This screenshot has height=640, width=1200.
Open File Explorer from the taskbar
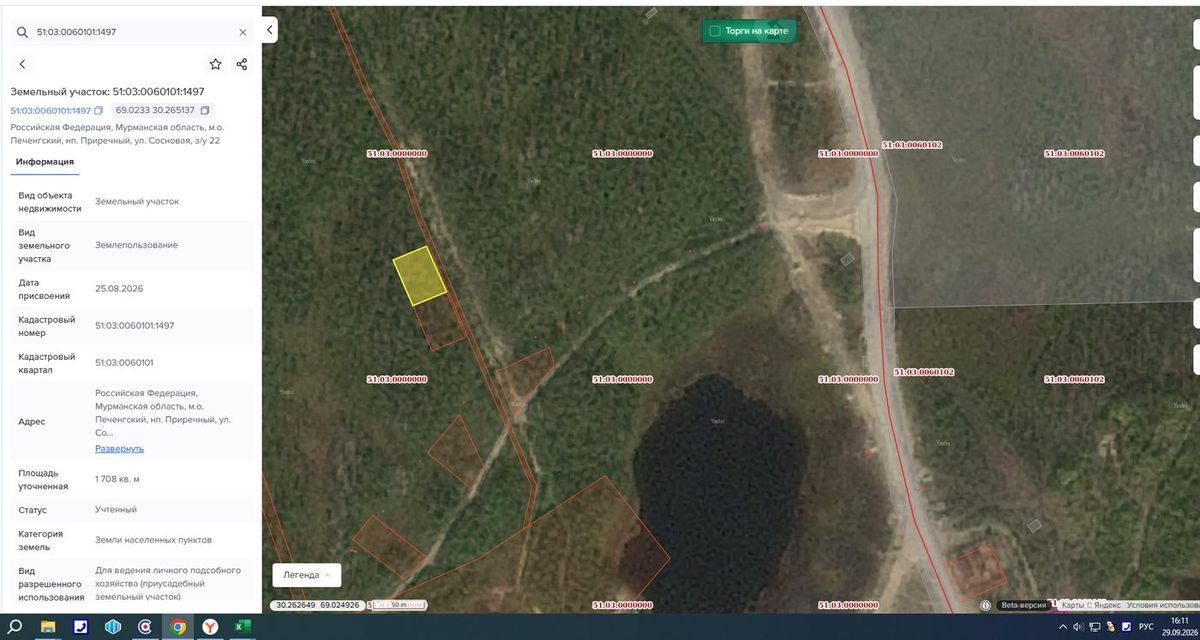[47, 627]
